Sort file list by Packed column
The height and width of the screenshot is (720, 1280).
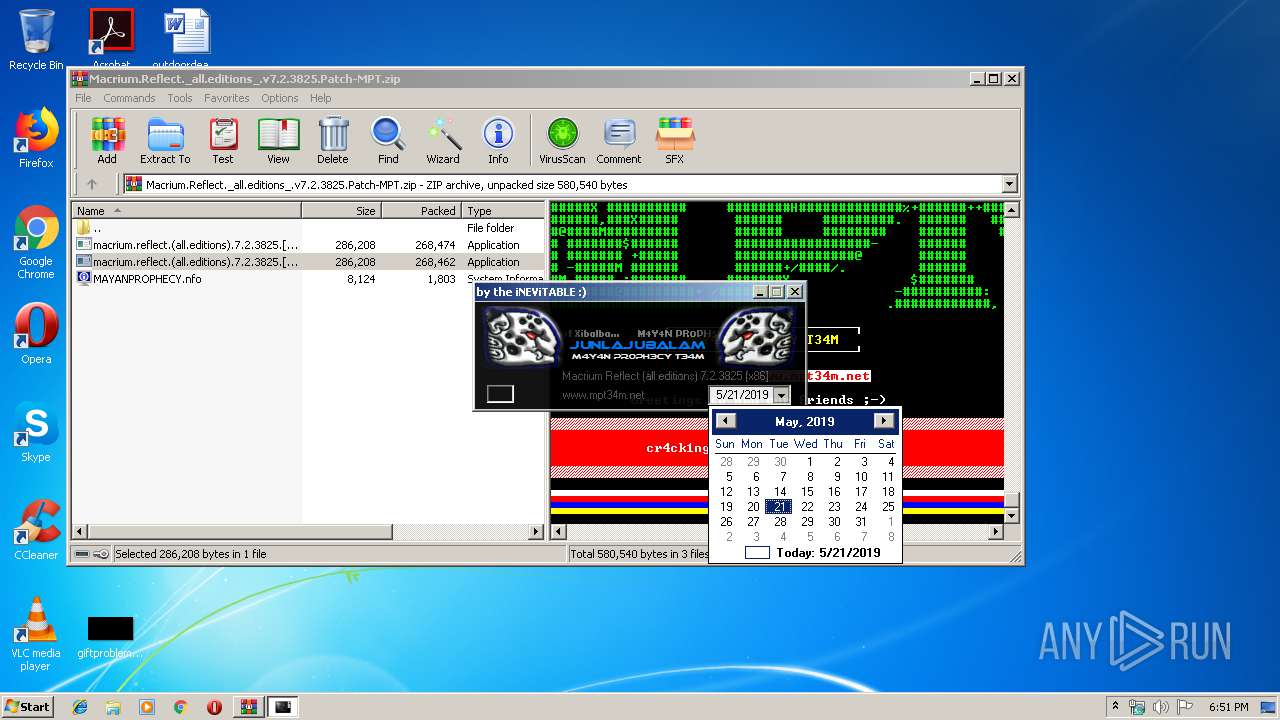(421, 211)
